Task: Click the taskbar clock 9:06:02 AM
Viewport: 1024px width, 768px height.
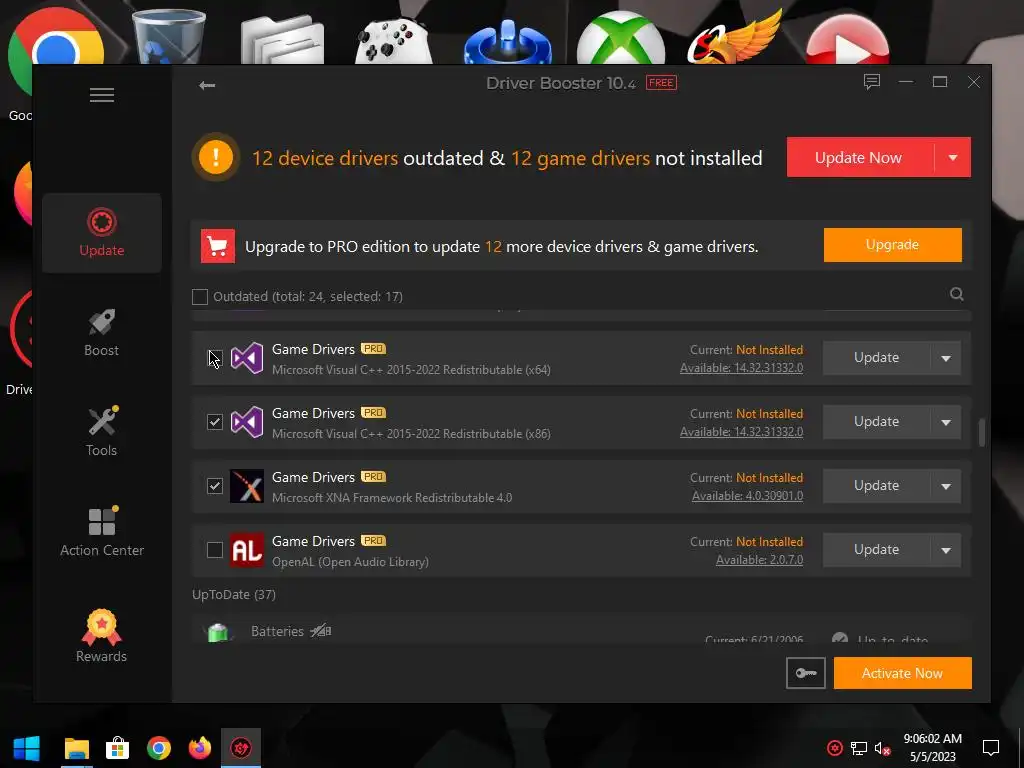Action: [x=933, y=739]
